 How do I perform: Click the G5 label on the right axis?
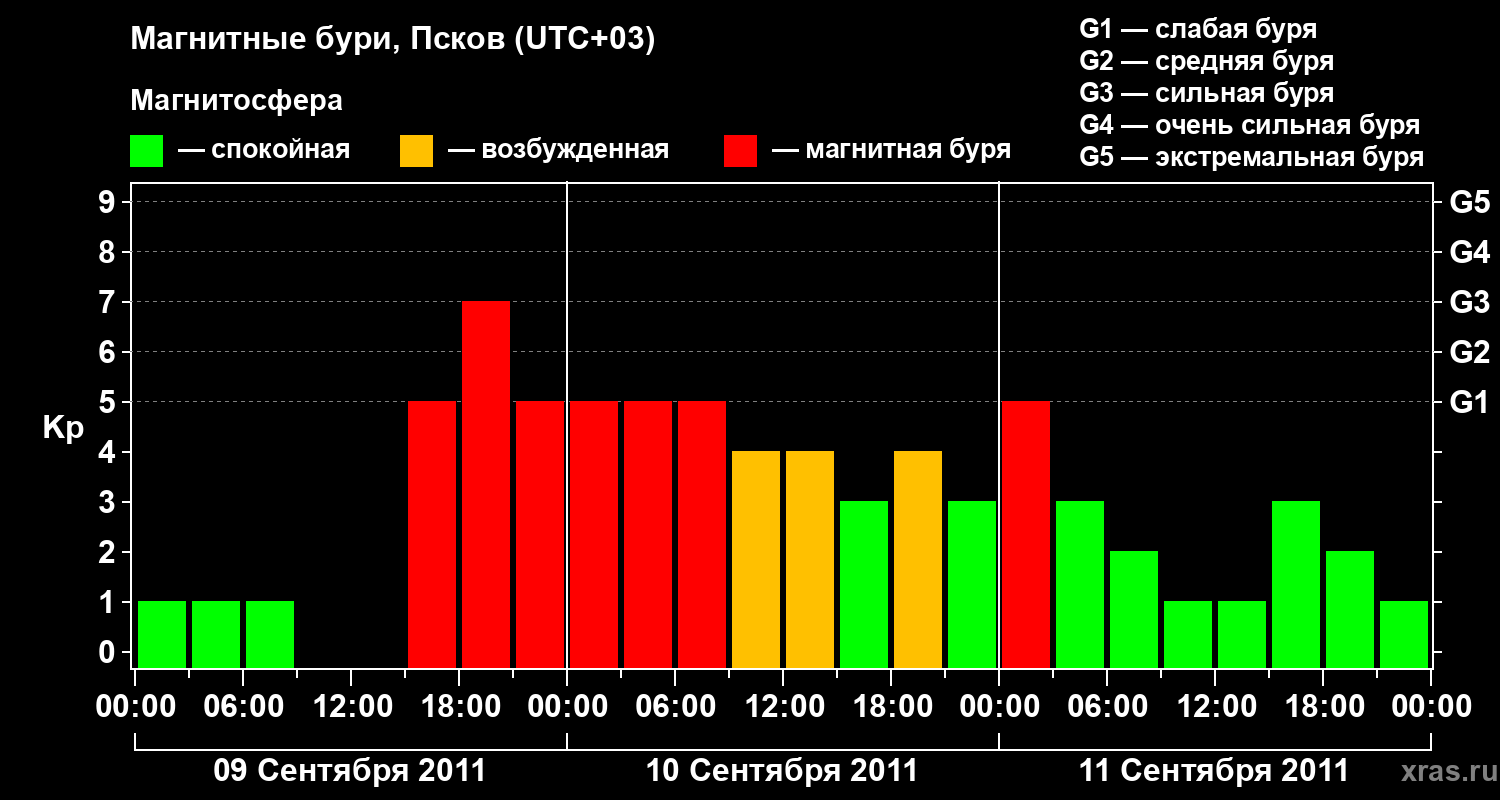(x=1469, y=202)
